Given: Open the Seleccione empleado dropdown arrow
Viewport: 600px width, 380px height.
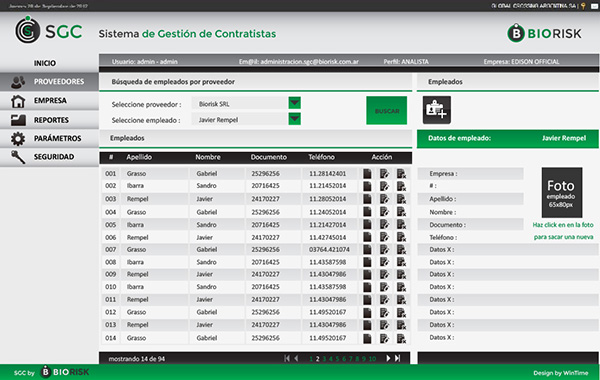Looking at the screenshot, I should point(294,119).
